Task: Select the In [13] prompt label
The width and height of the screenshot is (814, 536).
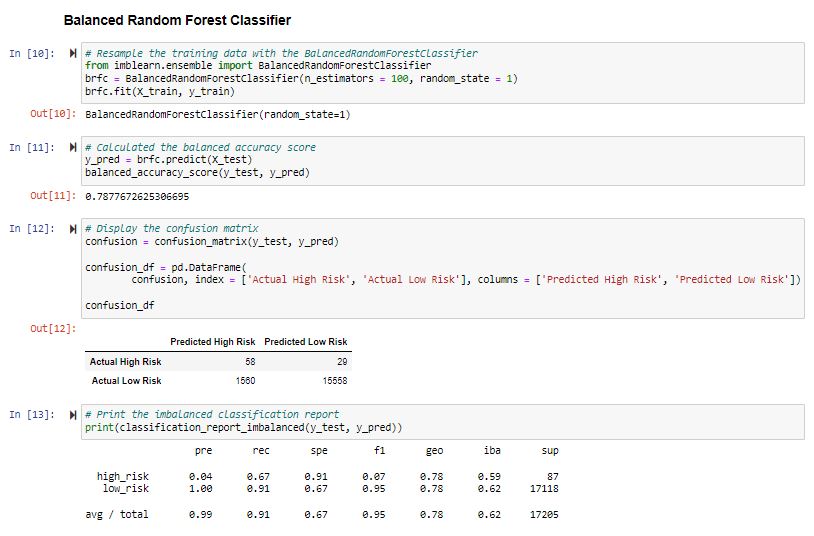Action: coord(32,414)
